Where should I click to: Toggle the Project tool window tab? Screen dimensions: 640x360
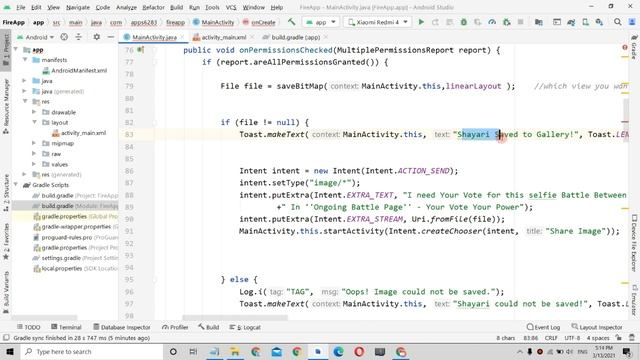coord(6,51)
